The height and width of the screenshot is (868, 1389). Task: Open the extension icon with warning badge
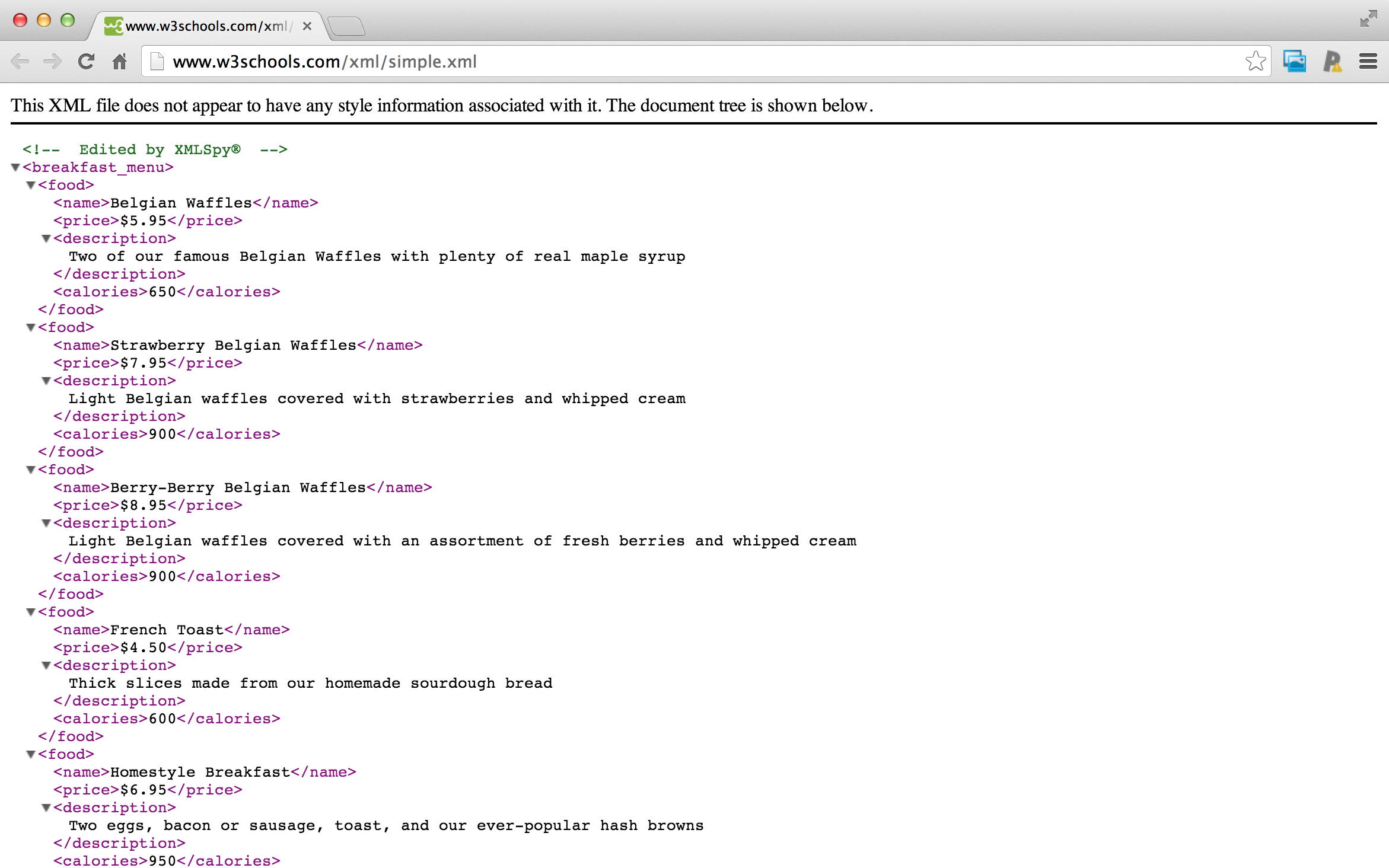[x=1332, y=61]
